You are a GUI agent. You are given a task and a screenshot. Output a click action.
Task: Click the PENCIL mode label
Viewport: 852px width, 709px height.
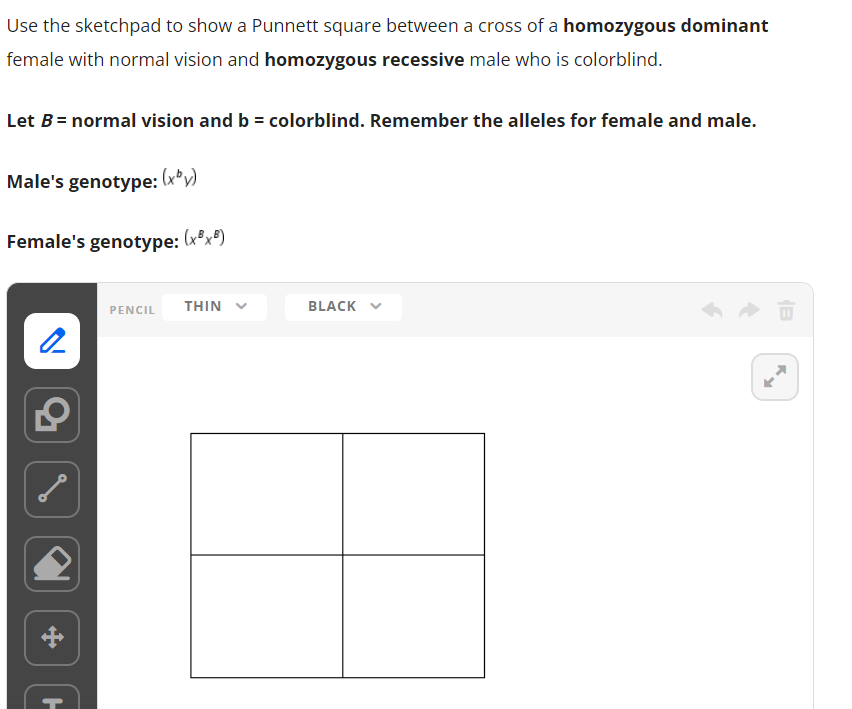tap(131, 310)
